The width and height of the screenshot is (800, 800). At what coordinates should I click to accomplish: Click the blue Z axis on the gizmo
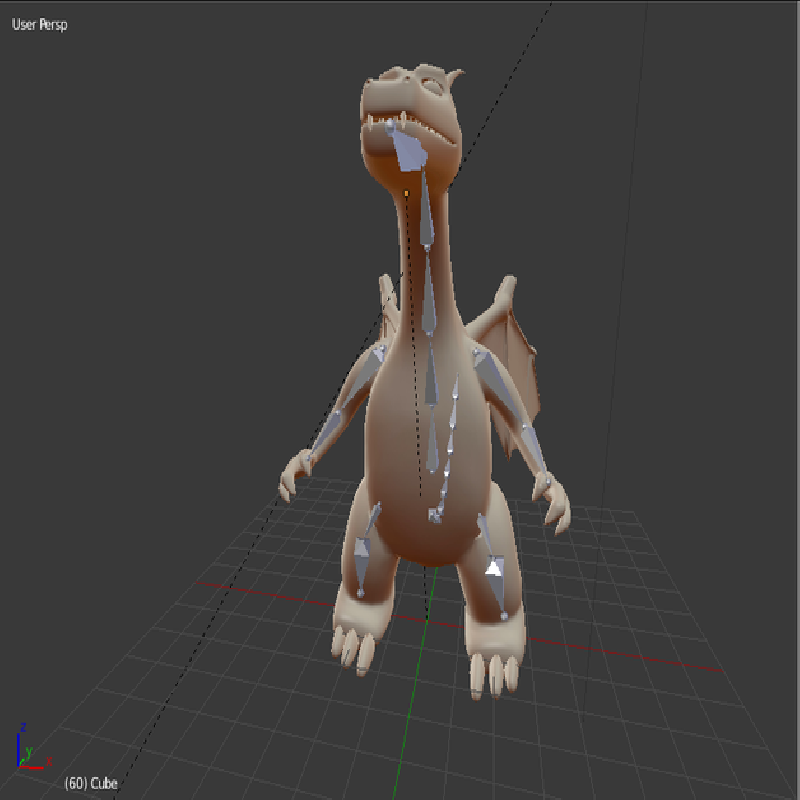pos(19,738)
